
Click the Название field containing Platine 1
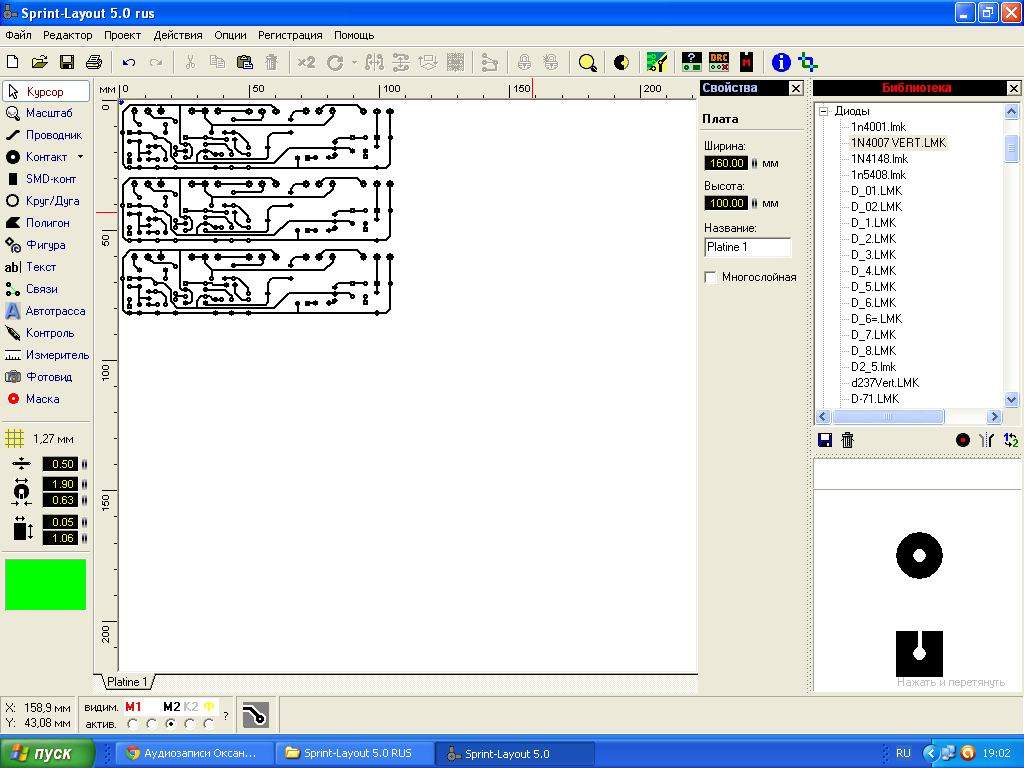[747, 247]
